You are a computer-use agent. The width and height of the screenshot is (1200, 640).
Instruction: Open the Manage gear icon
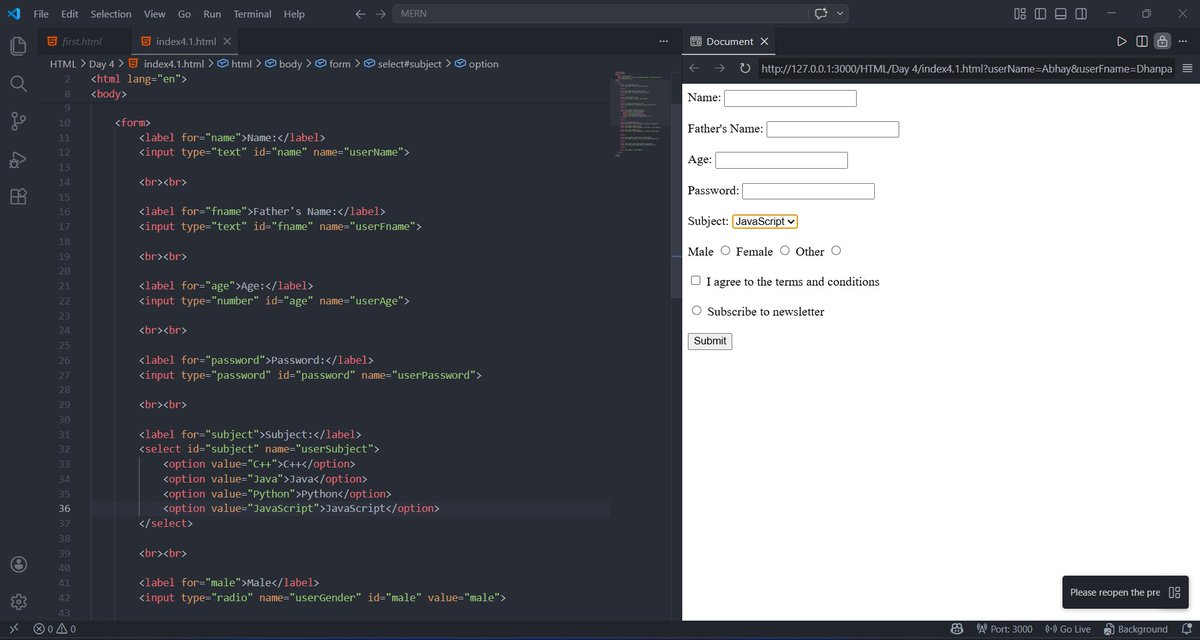18,602
